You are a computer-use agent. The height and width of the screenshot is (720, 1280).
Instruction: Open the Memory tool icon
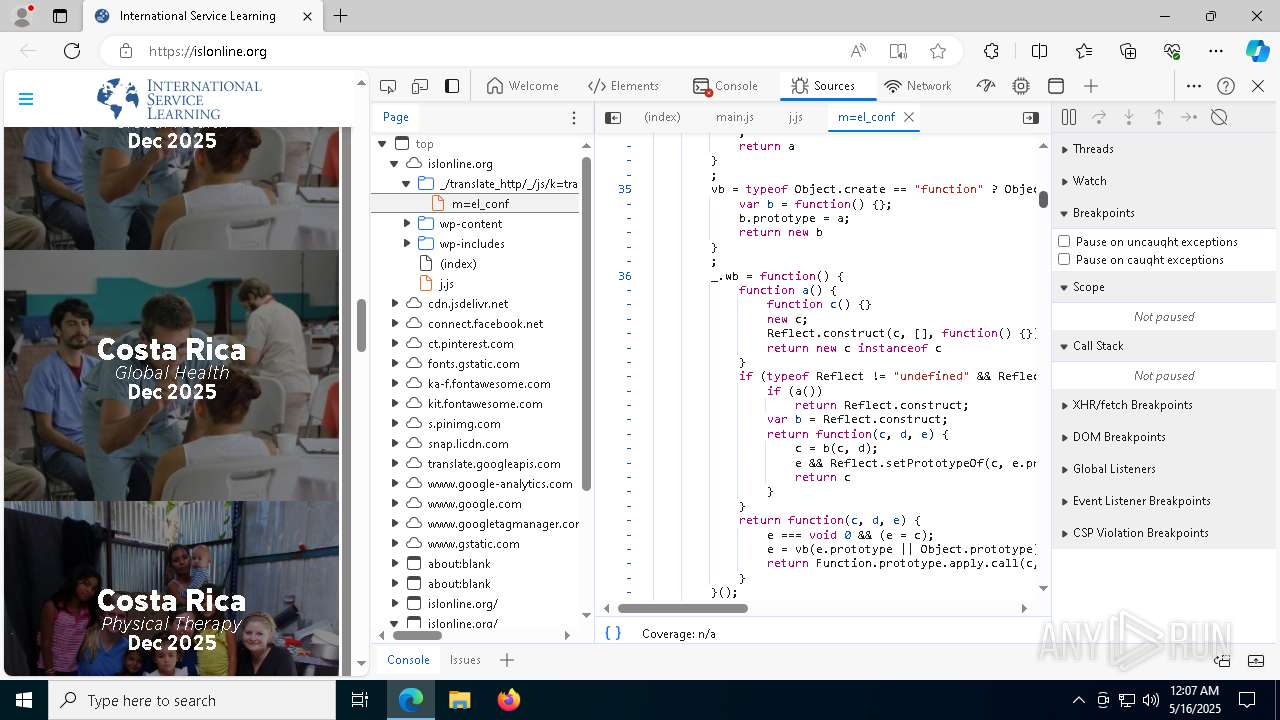tap(1021, 86)
